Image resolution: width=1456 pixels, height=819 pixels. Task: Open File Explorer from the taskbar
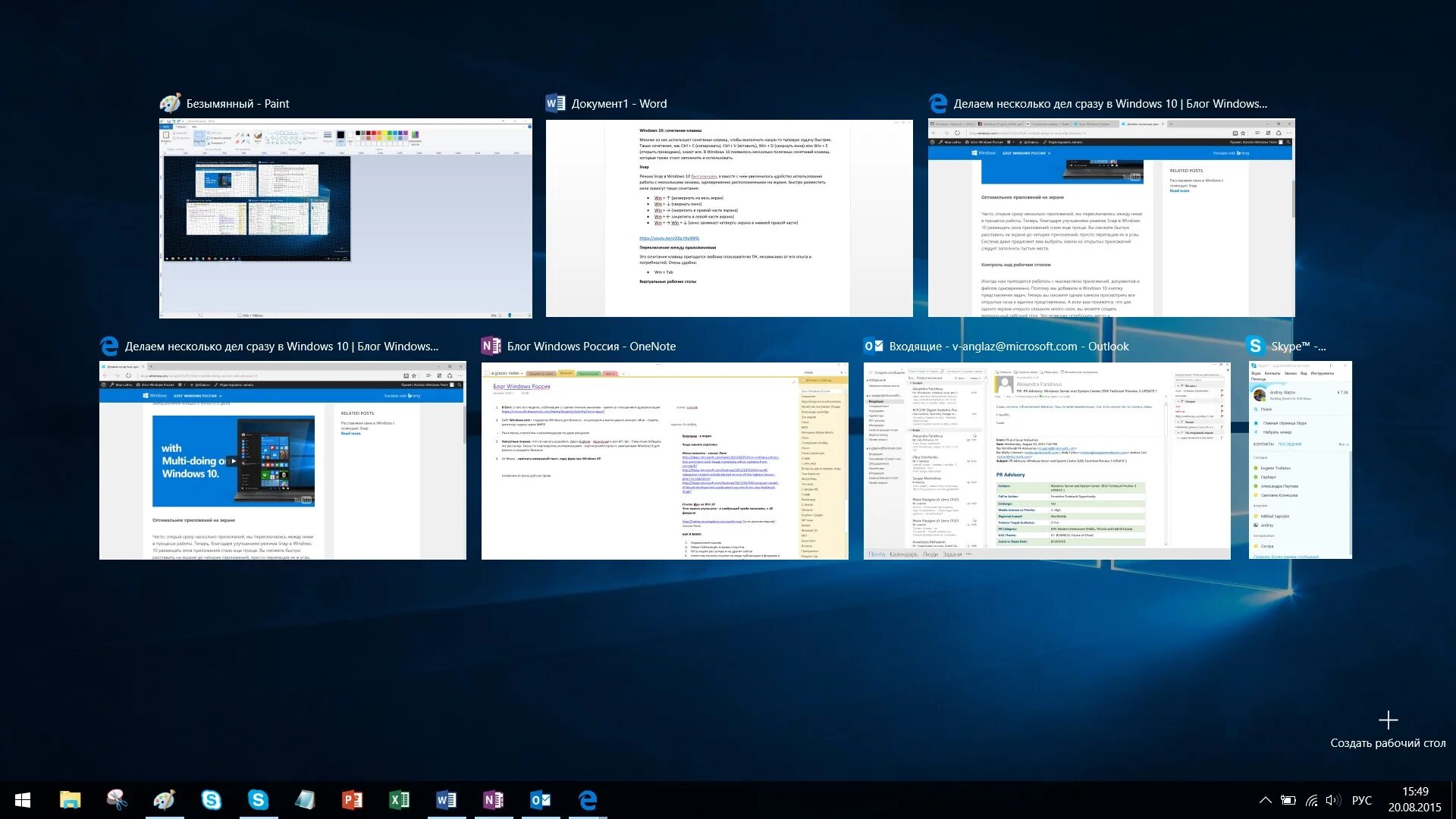[x=70, y=800]
